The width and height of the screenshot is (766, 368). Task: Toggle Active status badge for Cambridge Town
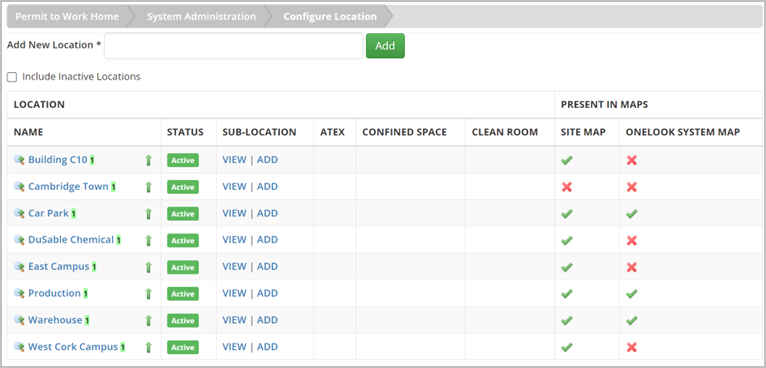(183, 187)
